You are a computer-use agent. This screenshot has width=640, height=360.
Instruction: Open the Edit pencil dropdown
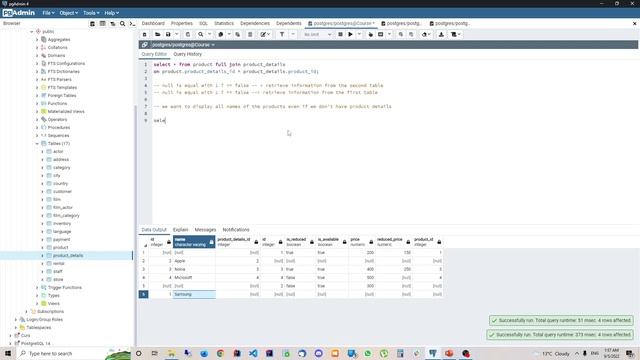pos(265,35)
